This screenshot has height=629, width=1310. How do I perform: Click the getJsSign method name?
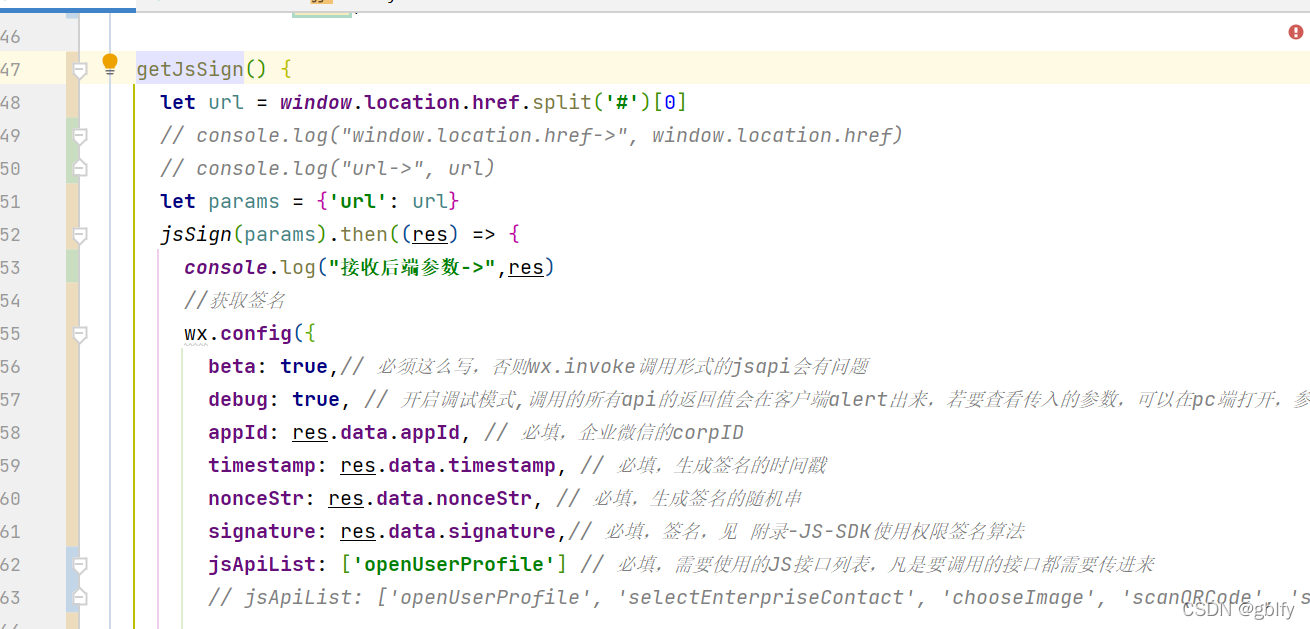pos(190,70)
